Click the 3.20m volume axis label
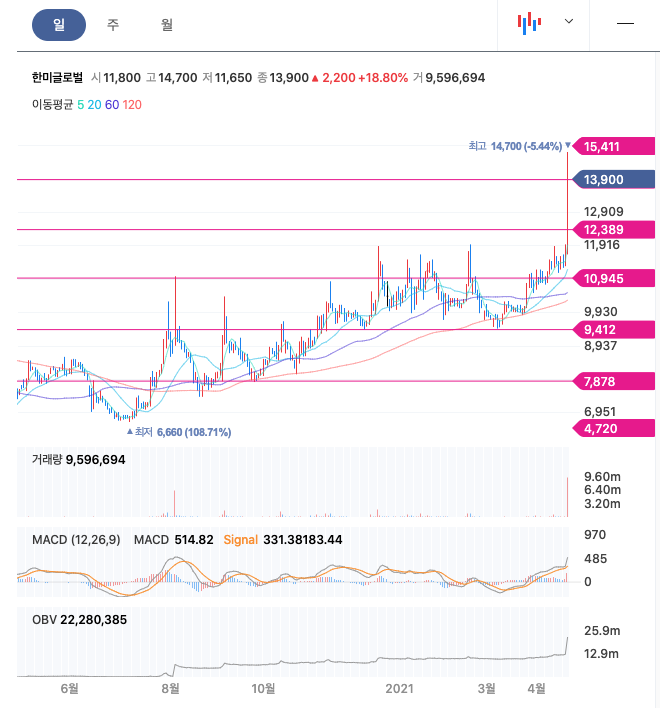The width and height of the screenshot is (660, 708). [x=602, y=503]
